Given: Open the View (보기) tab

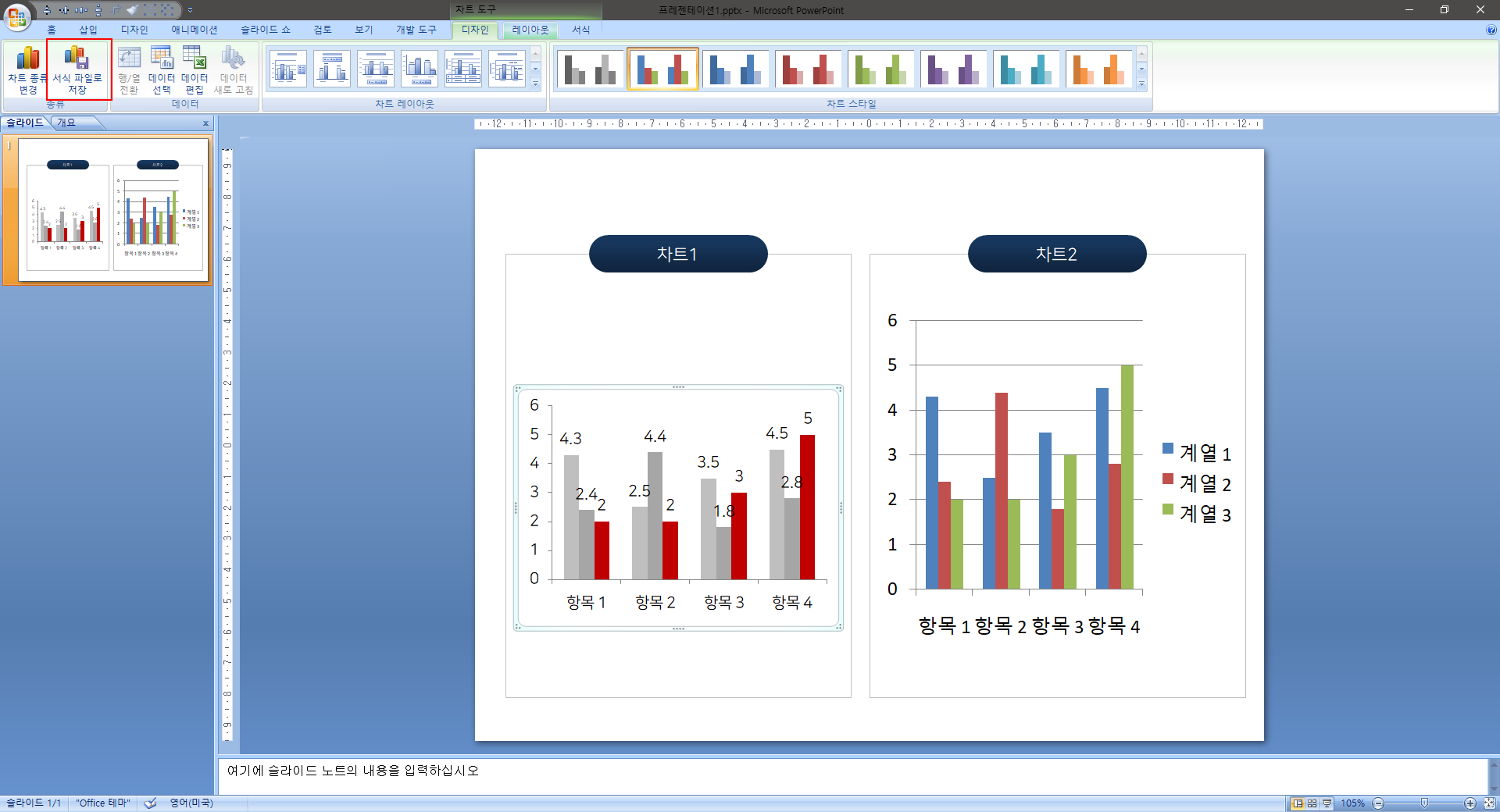Looking at the screenshot, I should click(x=364, y=30).
